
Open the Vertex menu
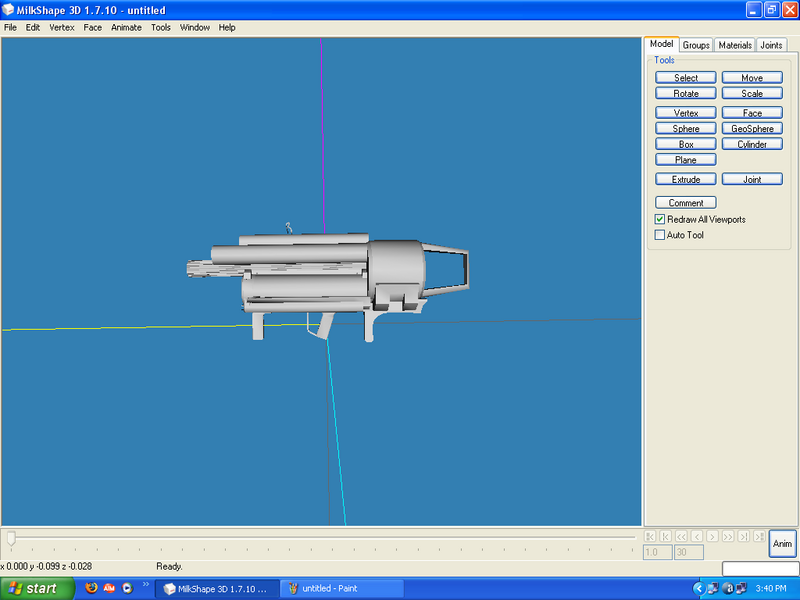62,28
